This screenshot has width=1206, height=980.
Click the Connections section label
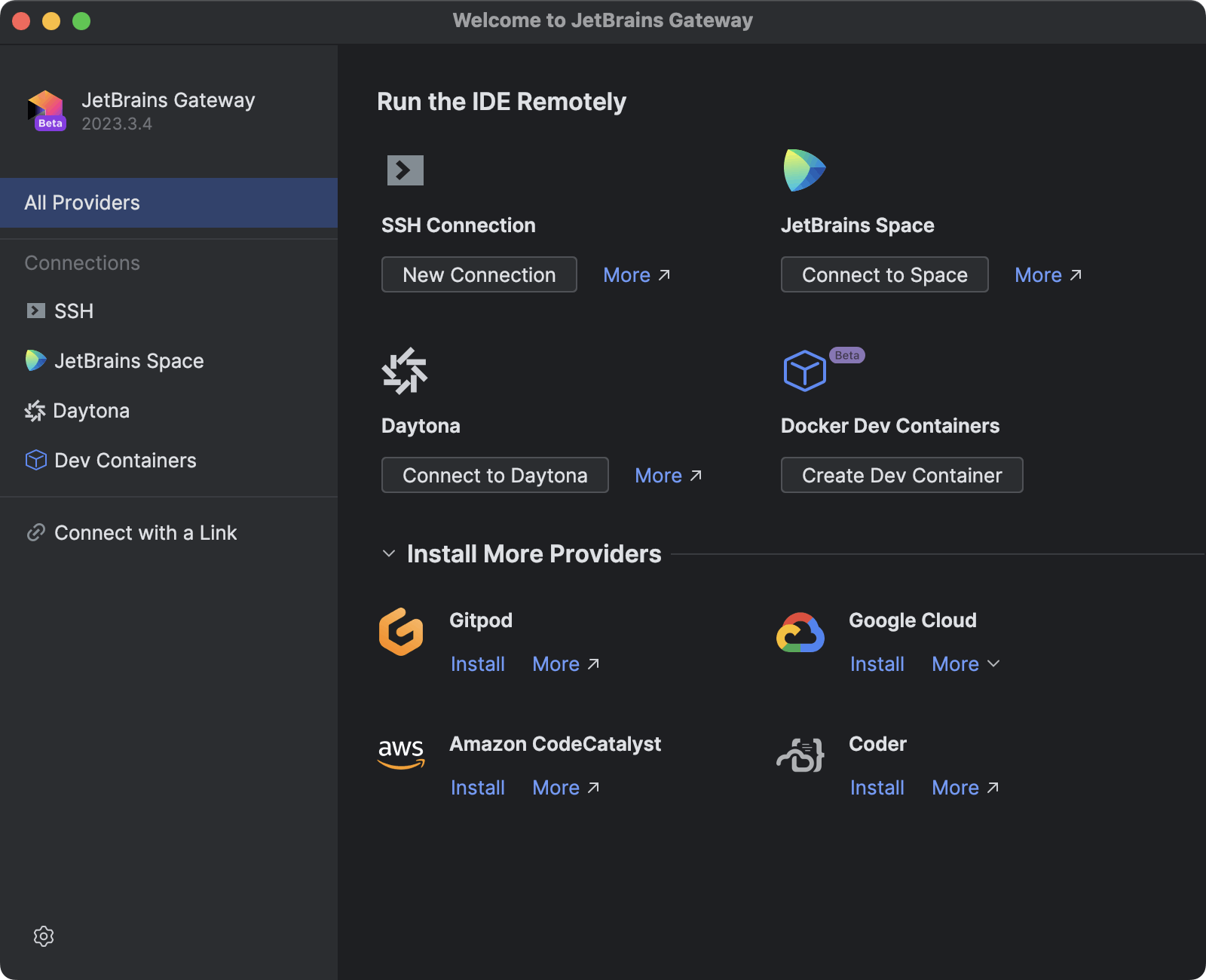(82, 263)
